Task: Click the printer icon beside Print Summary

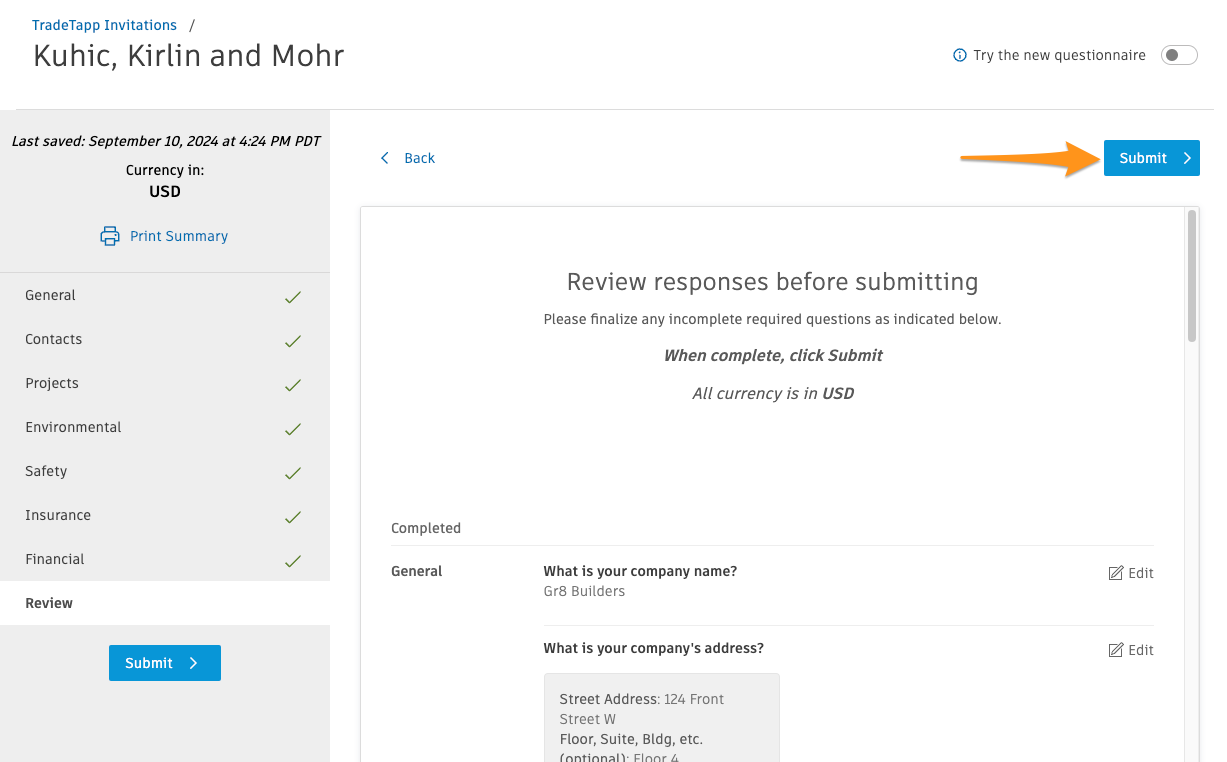Action: pos(109,236)
